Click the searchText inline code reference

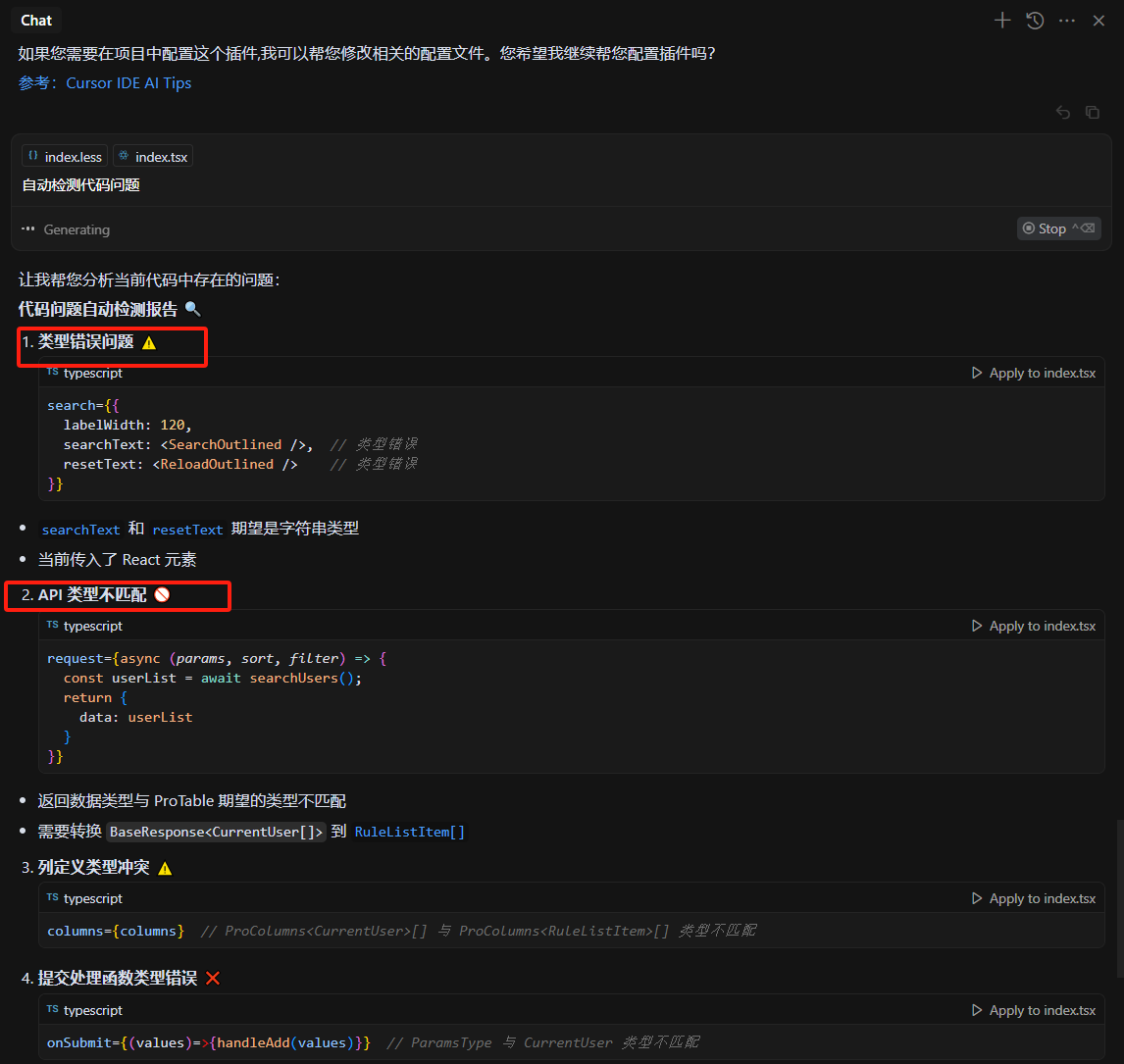(x=81, y=530)
